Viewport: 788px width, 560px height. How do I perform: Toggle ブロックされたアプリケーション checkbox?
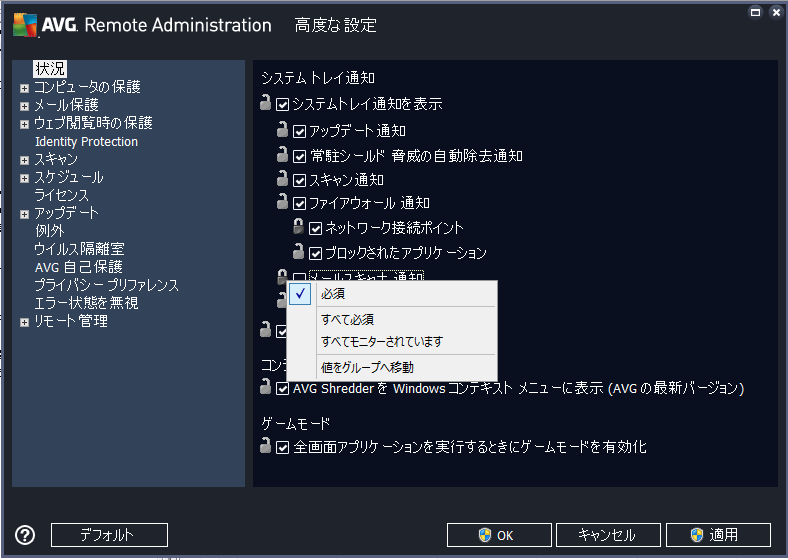pos(315,253)
